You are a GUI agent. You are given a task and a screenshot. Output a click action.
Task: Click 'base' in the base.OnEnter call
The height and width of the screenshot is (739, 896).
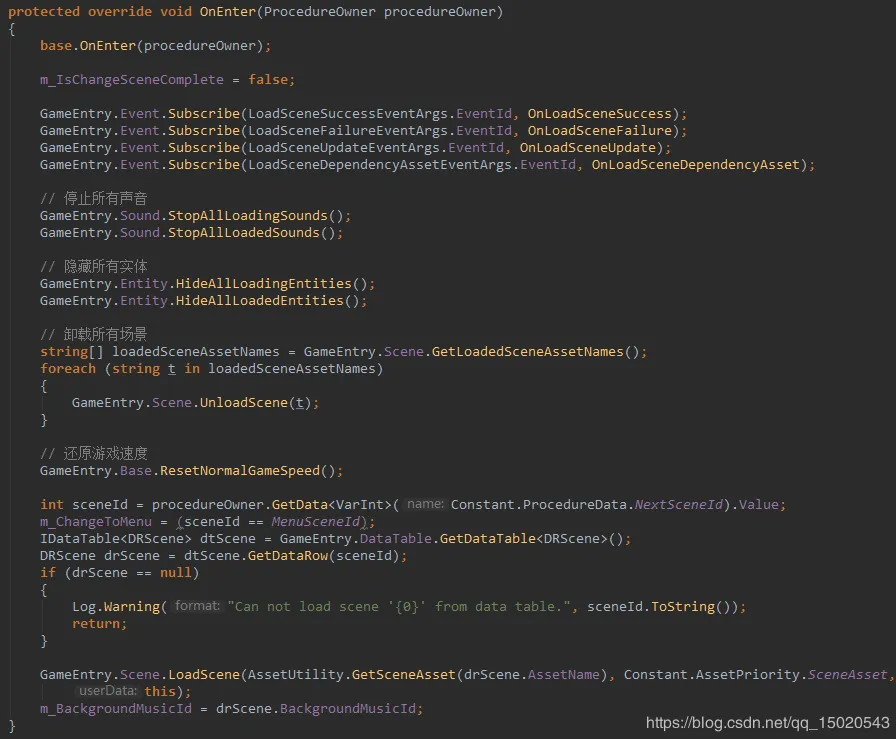[x=56, y=46]
